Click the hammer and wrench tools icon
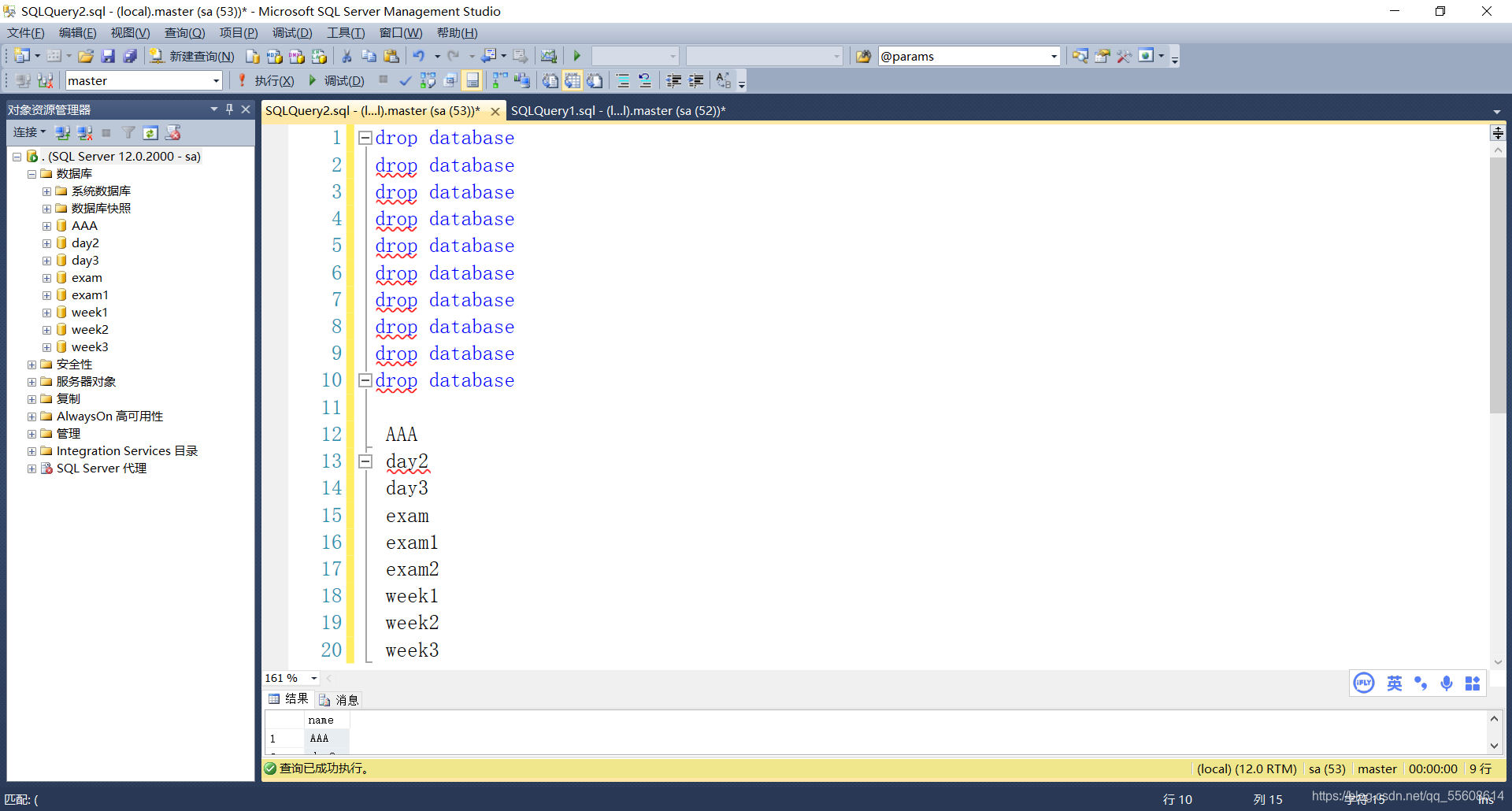The width and height of the screenshot is (1512, 811). point(1124,56)
